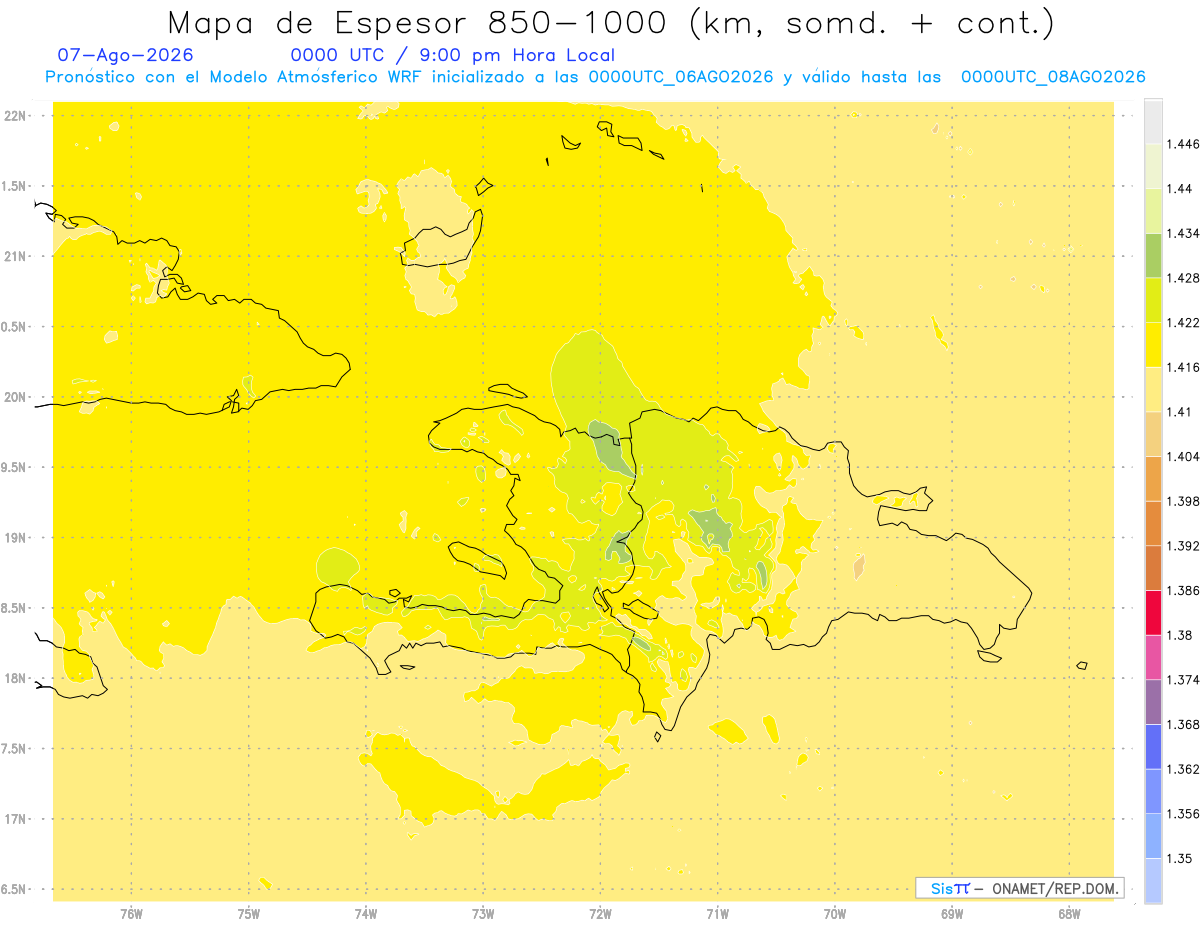Click the '20N' latitude label
The width and height of the screenshot is (1200, 927).
click(x=15, y=397)
